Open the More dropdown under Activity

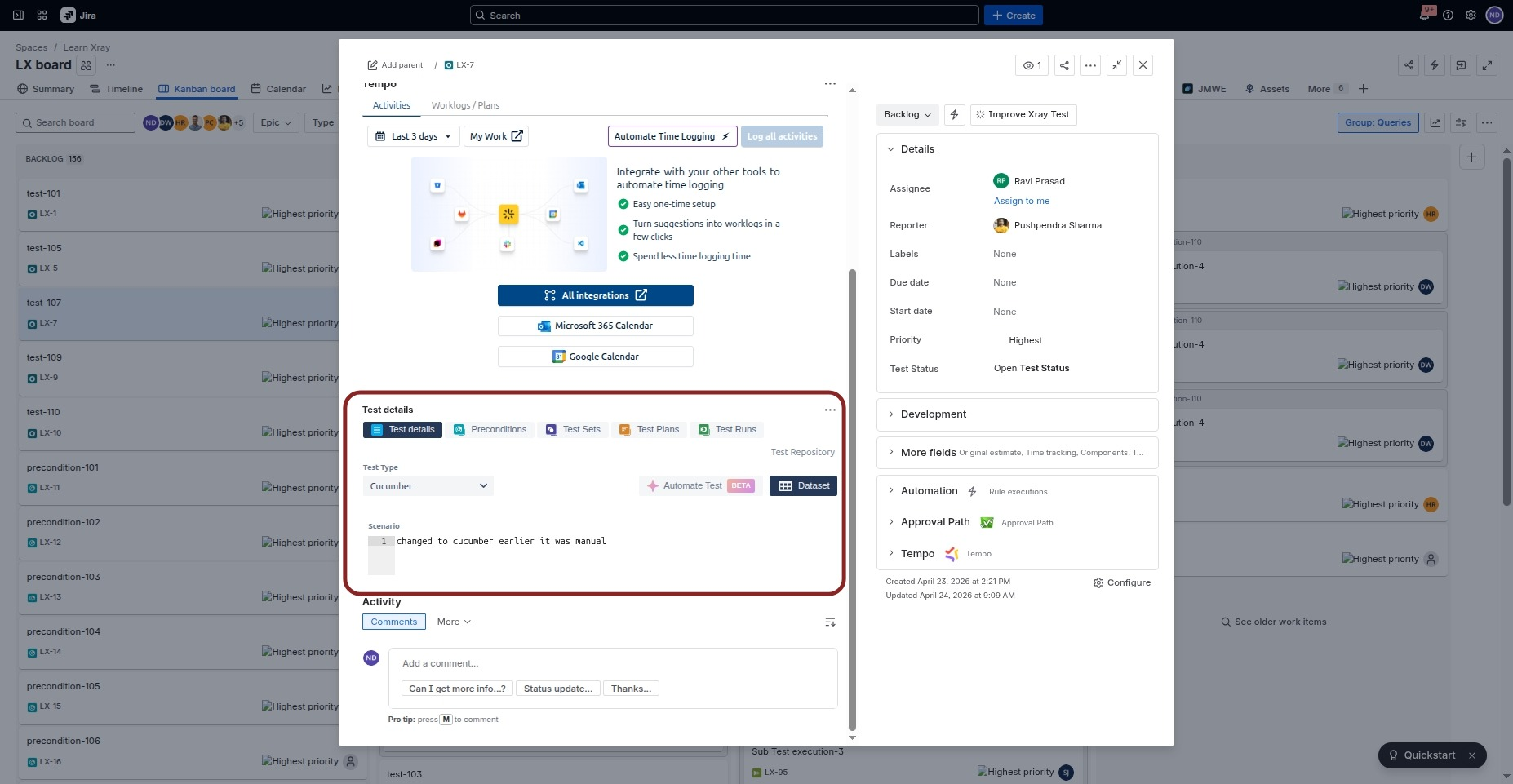(454, 622)
